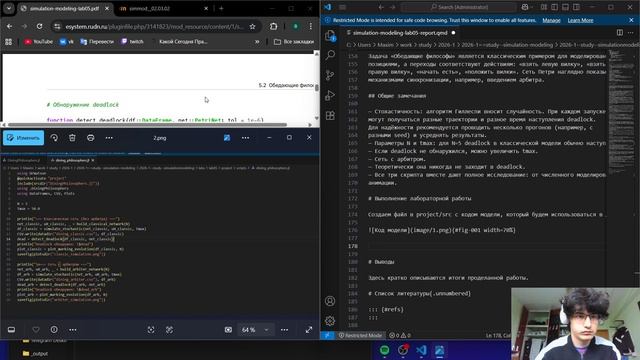640x360 pixels.
Task: Open the twitch bookmark
Action: [x=132, y=42]
